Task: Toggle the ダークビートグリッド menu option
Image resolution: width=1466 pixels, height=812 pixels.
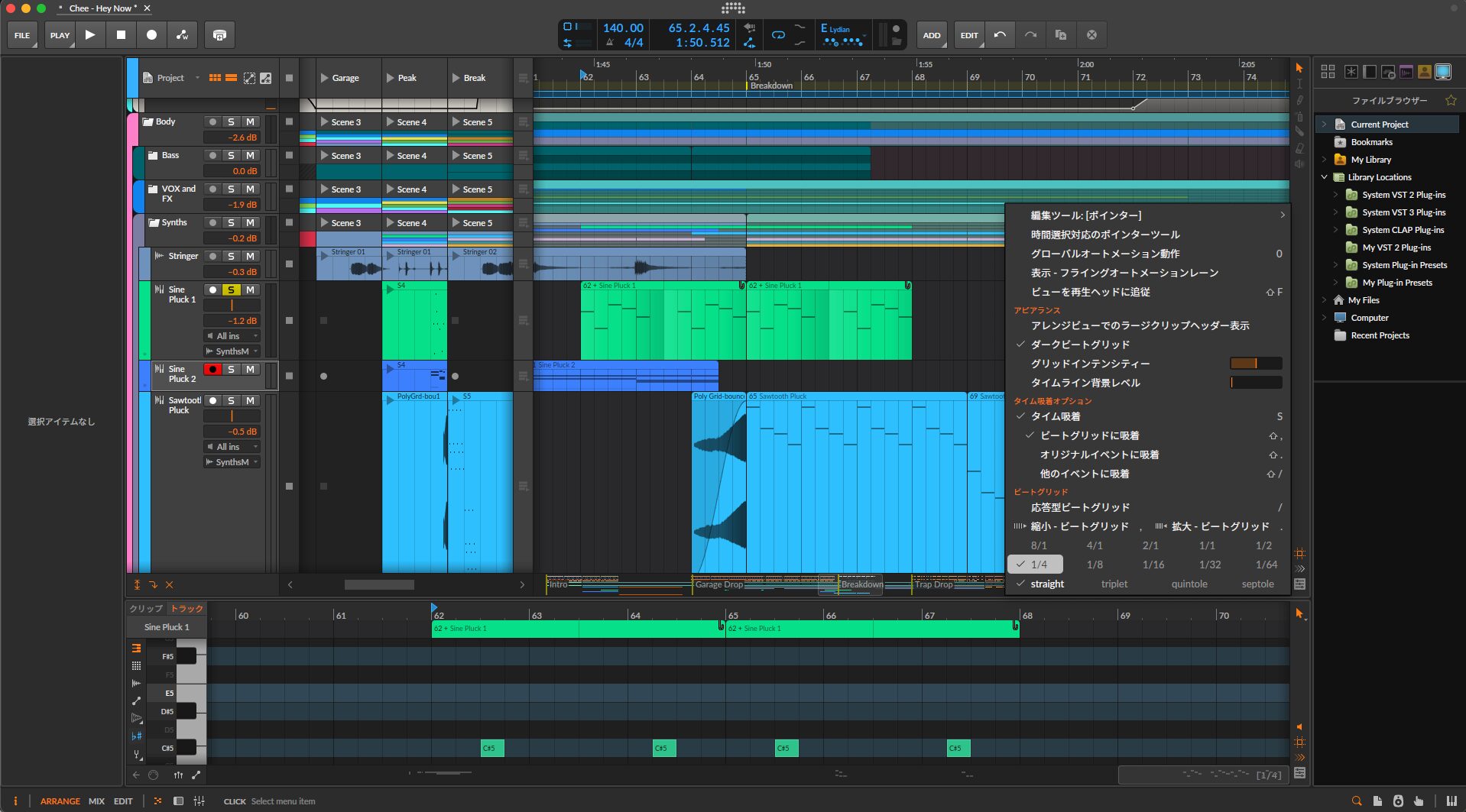Action: tap(1079, 345)
